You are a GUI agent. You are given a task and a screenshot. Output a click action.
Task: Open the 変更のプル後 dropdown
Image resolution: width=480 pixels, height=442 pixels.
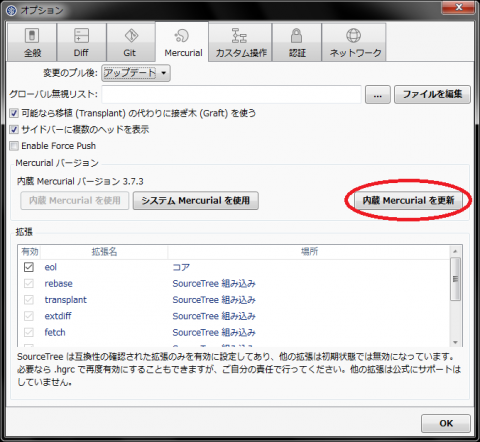pos(136,73)
